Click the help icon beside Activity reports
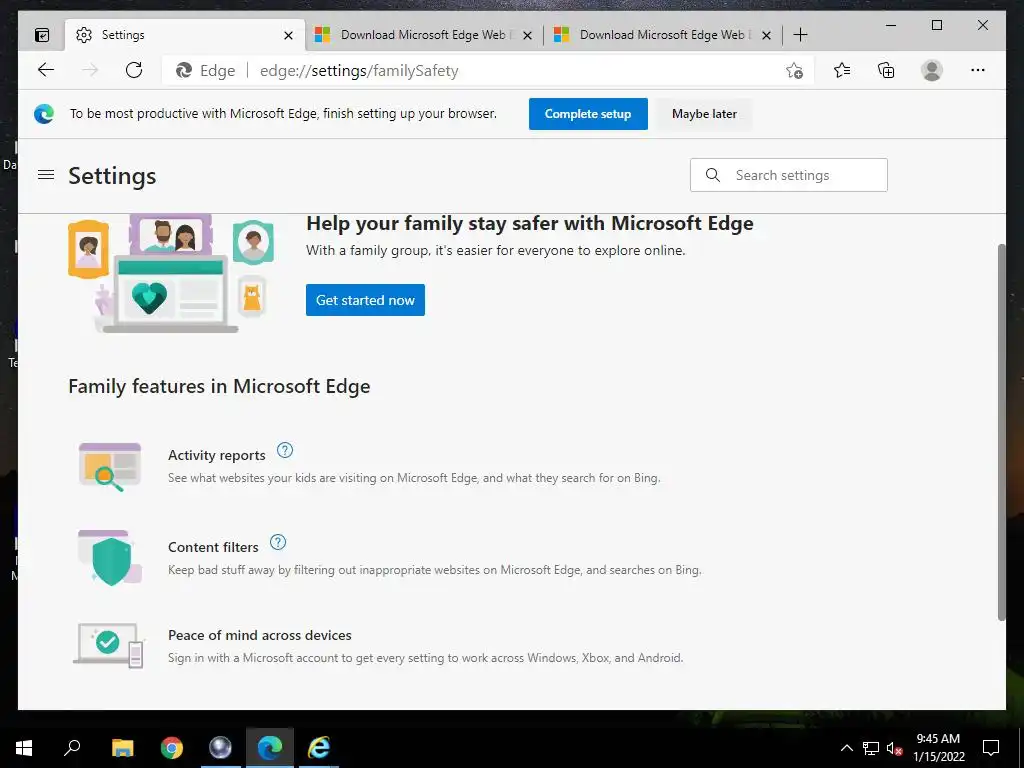The width and height of the screenshot is (1024, 768). click(x=285, y=450)
